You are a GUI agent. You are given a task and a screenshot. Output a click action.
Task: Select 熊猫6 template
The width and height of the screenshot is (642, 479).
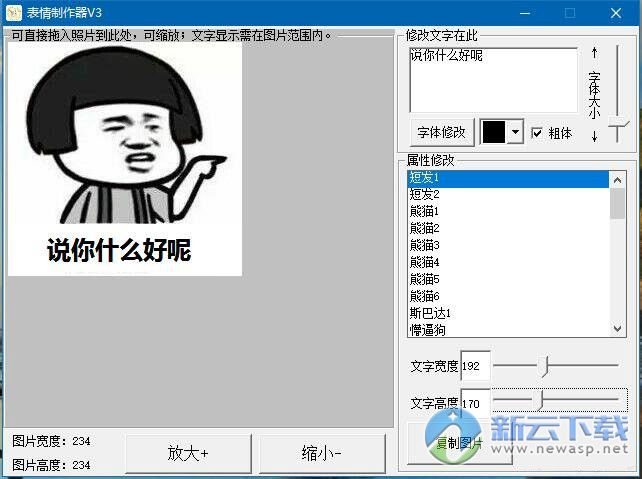click(x=508, y=296)
